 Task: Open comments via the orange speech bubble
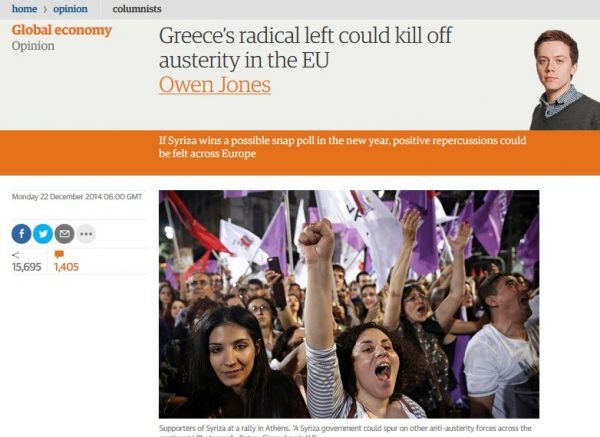59,254
